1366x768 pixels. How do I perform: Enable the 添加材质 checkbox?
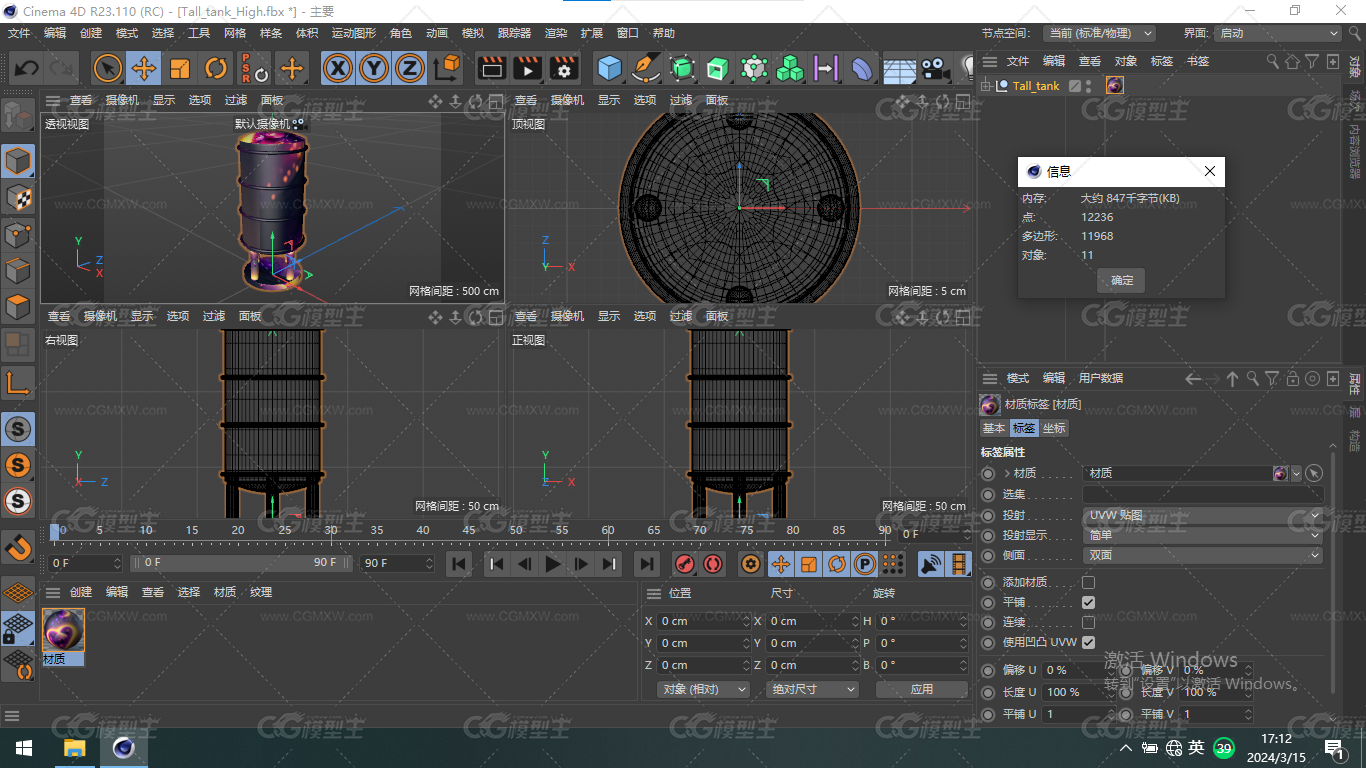1088,582
